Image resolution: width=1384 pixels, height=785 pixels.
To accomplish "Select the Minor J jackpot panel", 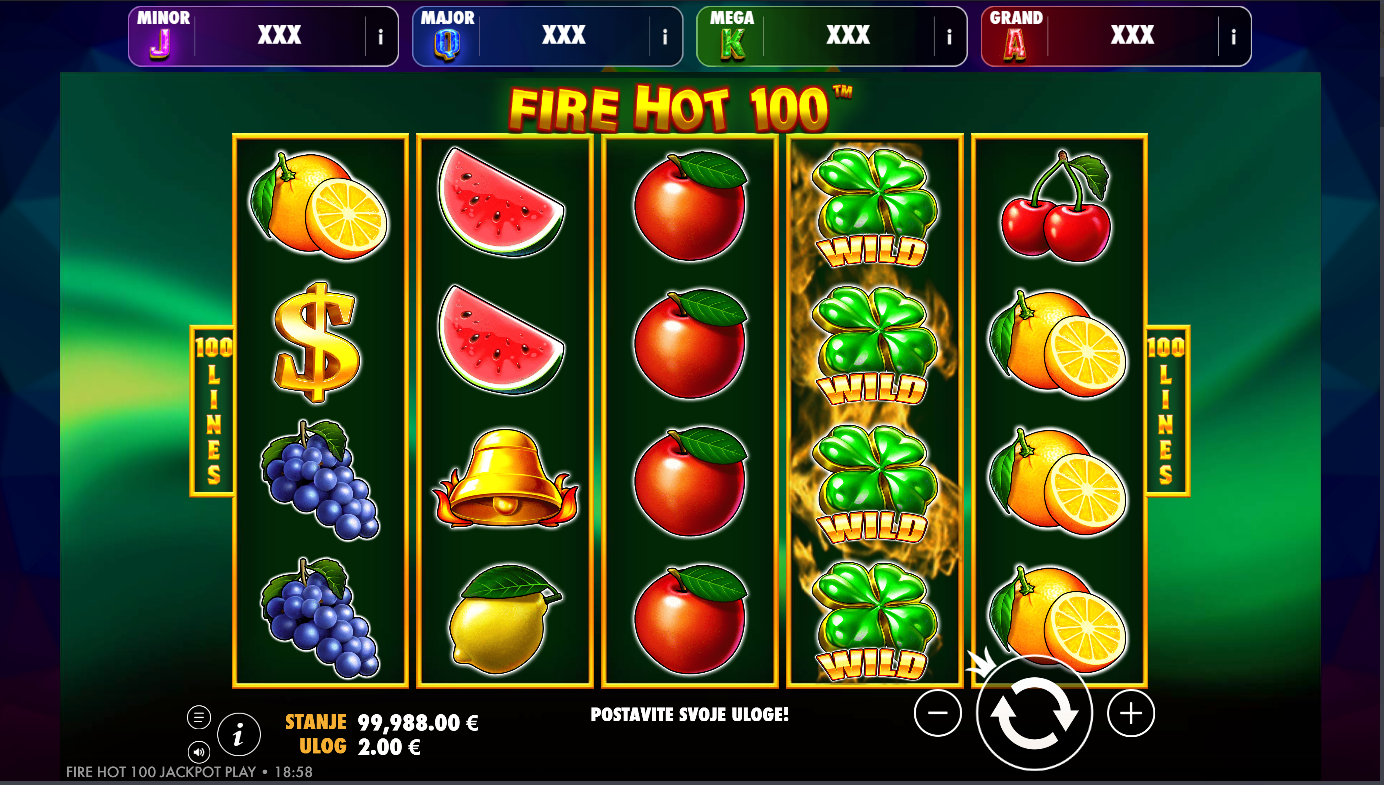I will (263, 37).
